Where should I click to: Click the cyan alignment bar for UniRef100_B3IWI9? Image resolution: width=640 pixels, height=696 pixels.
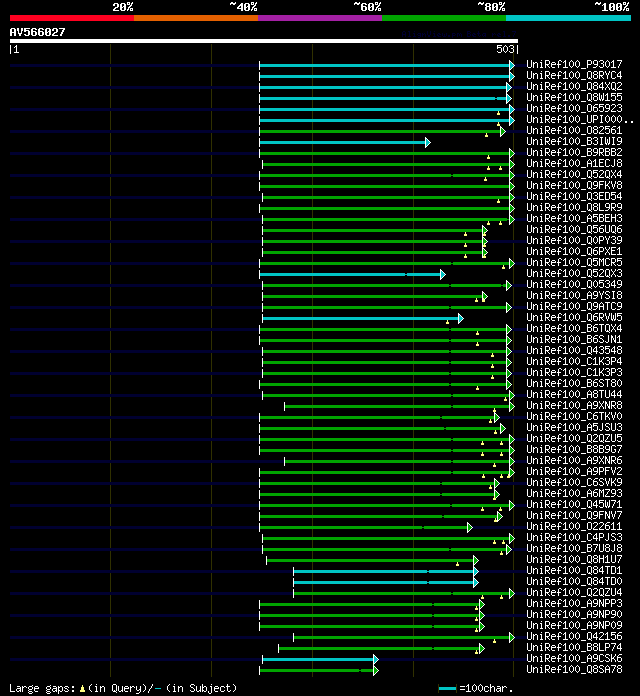click(x=345, y=142)
